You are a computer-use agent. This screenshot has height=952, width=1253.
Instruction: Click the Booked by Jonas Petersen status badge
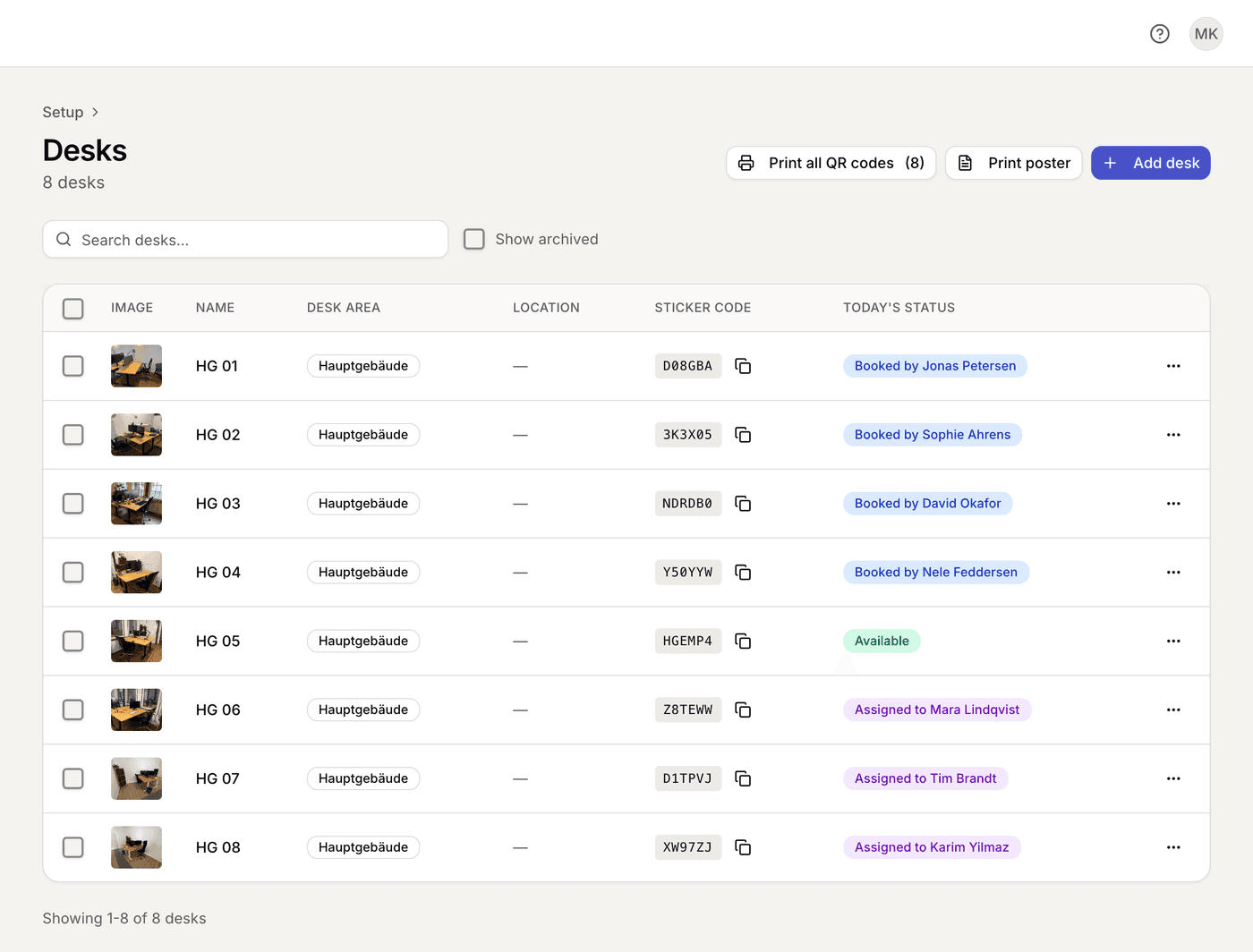click(935, 366)
